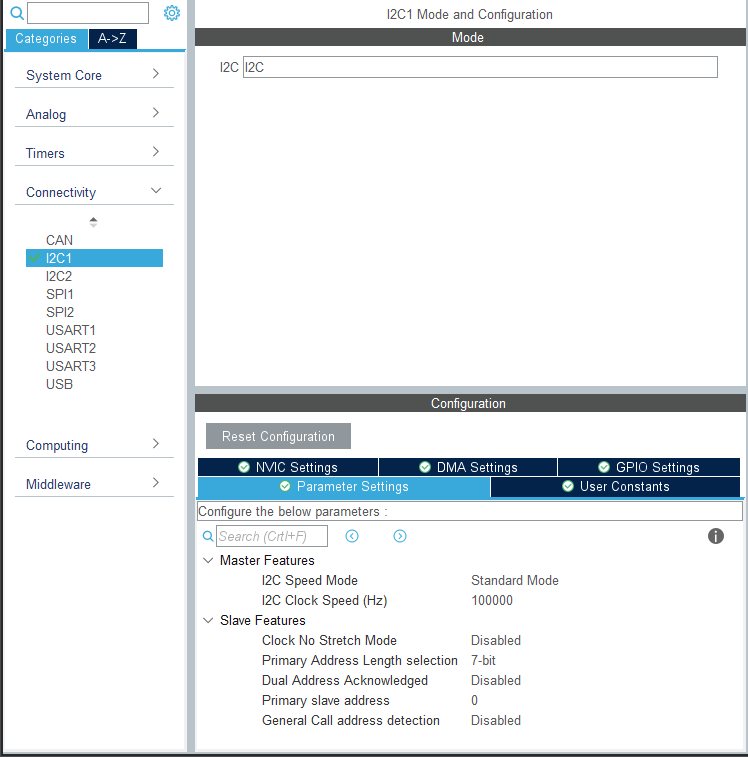Select the I2C Clock Speed (Hz) label
The height and width of the screenshot is (757, 748).
325,601
